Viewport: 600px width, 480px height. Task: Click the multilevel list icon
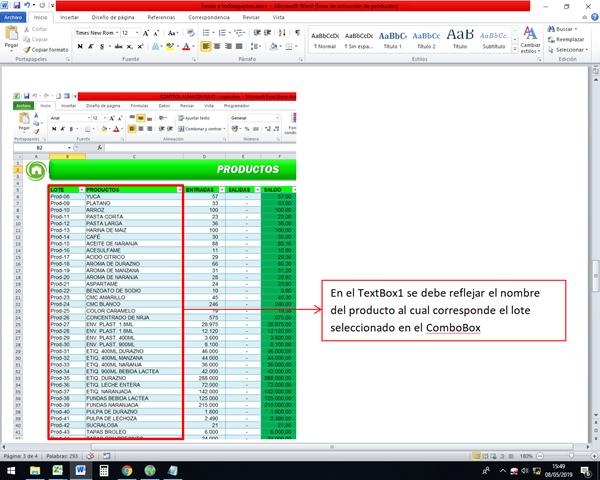coord(238,33)
